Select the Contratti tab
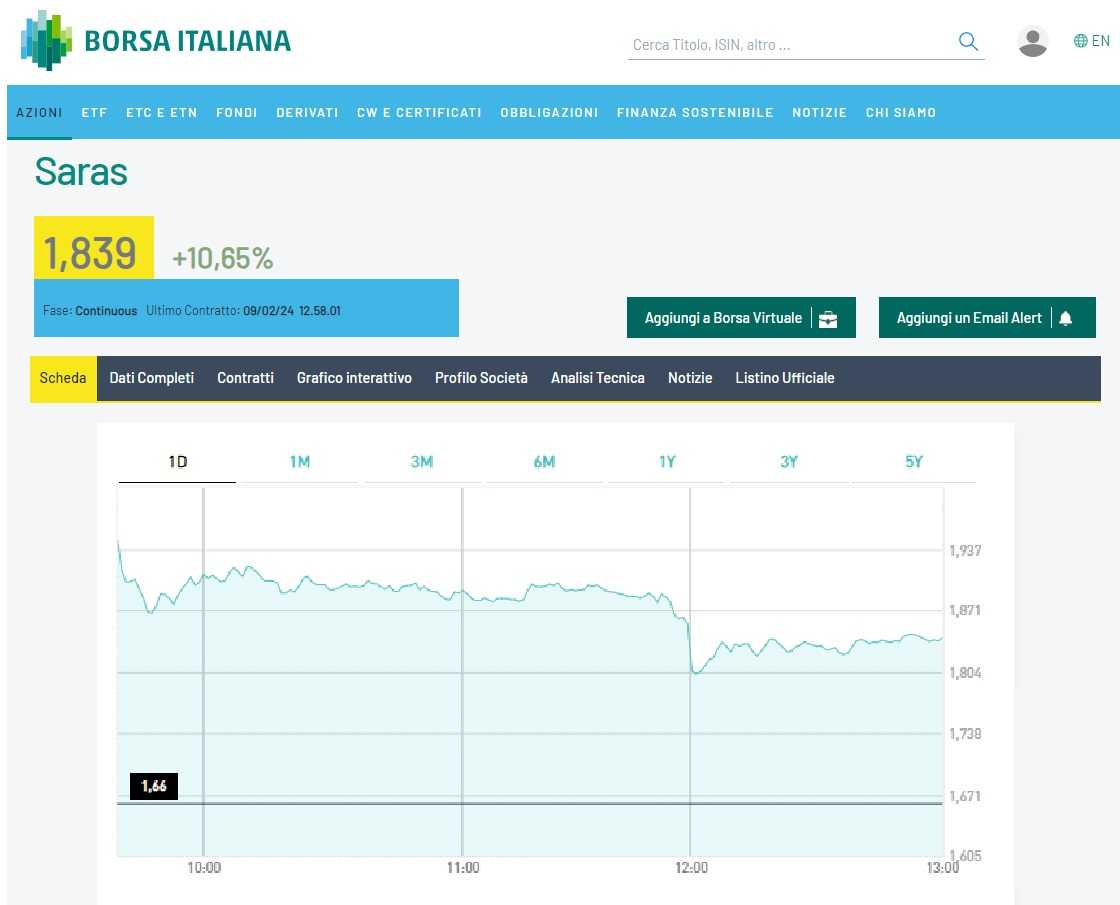The height and width of the screenshot is (905, 1120). (246, 378)
